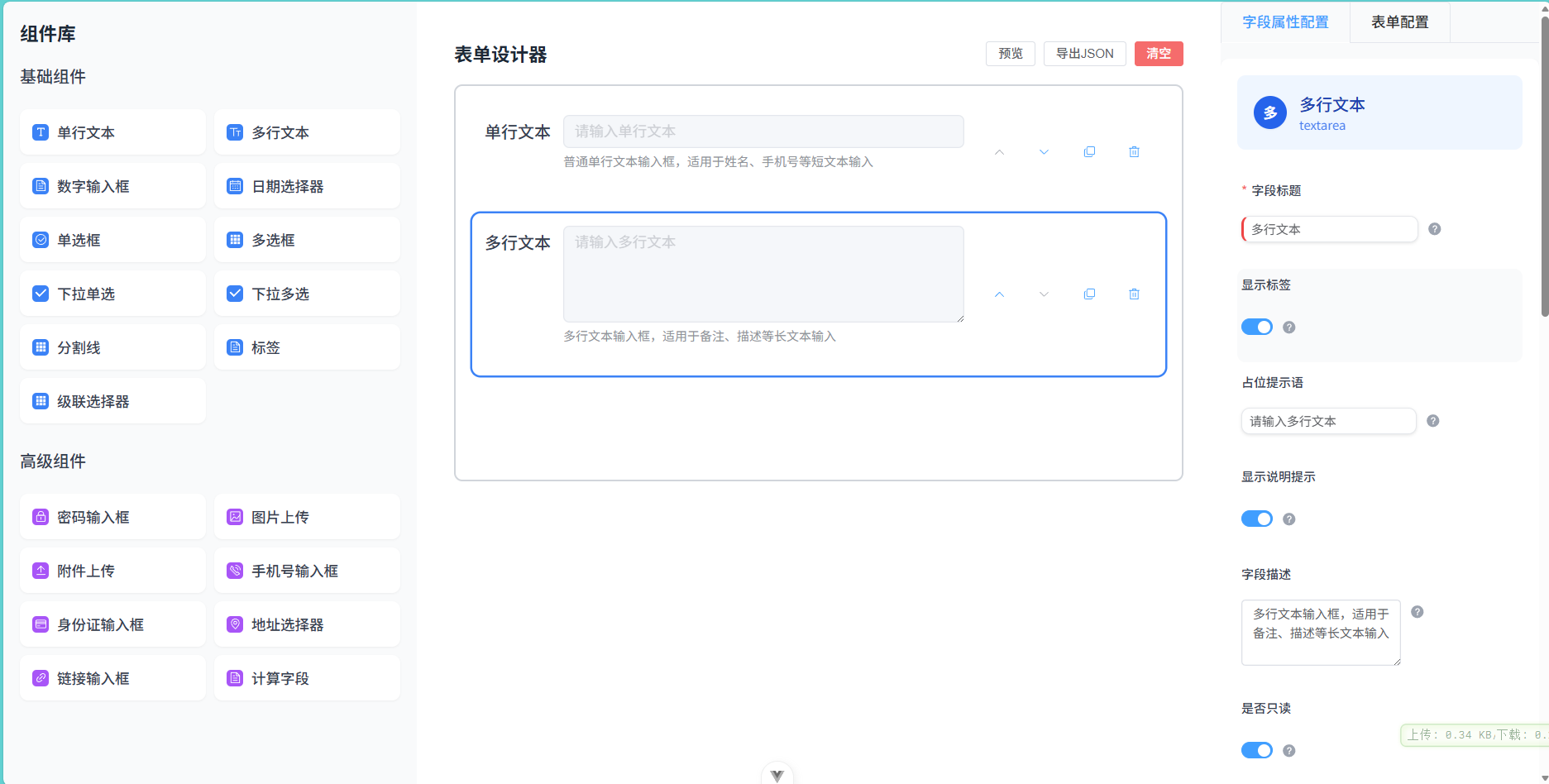
Task: Toggle the 显示标签 switch
Action: coord(1256,327)
